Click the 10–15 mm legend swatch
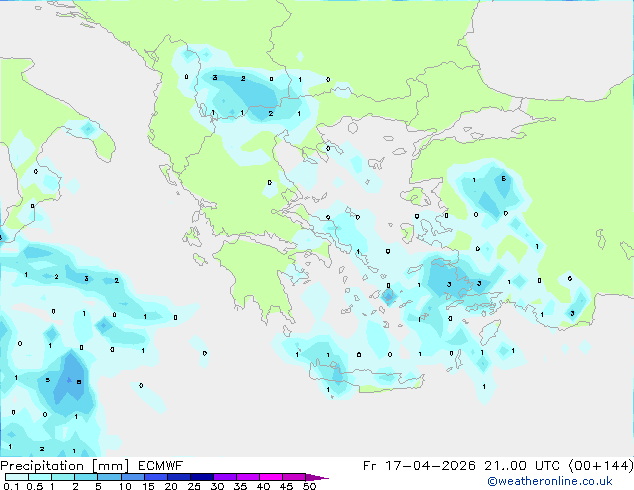The image size is (634, 490). pyautogui.click(x=133, y=477)
